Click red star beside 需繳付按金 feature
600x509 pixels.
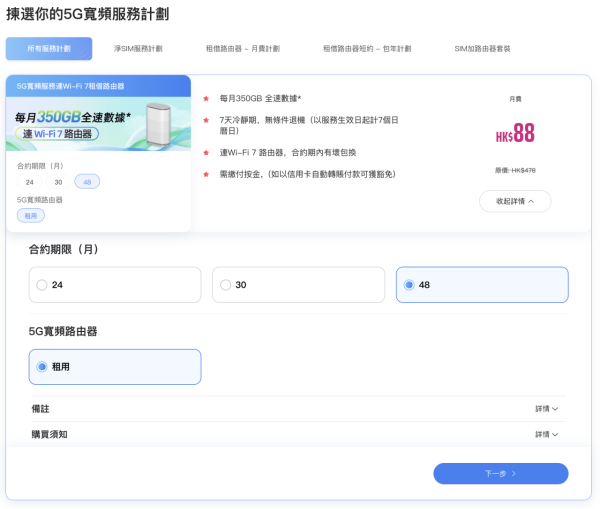[206, 175]
